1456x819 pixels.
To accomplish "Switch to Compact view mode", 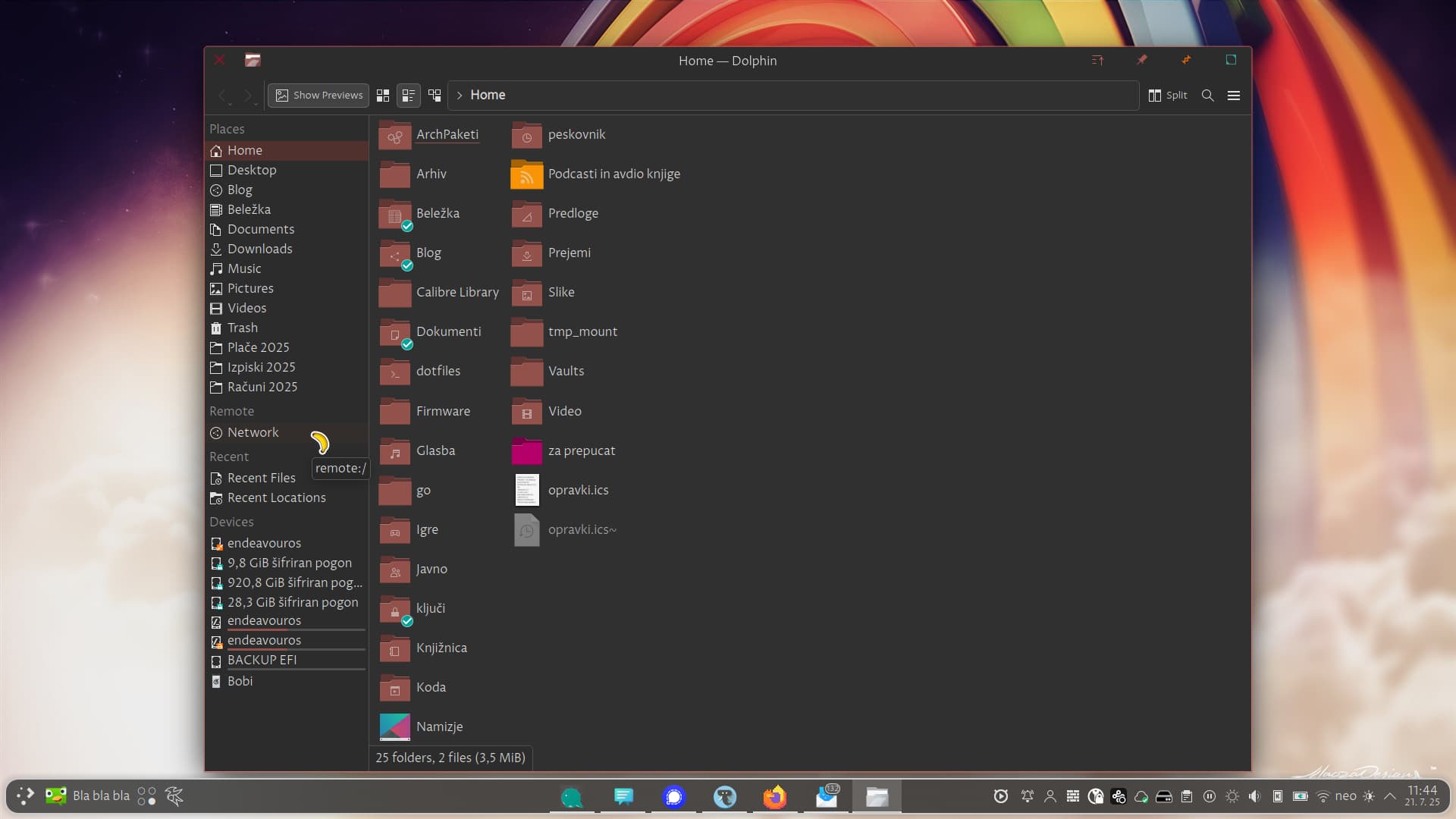I will click(409, 96).
